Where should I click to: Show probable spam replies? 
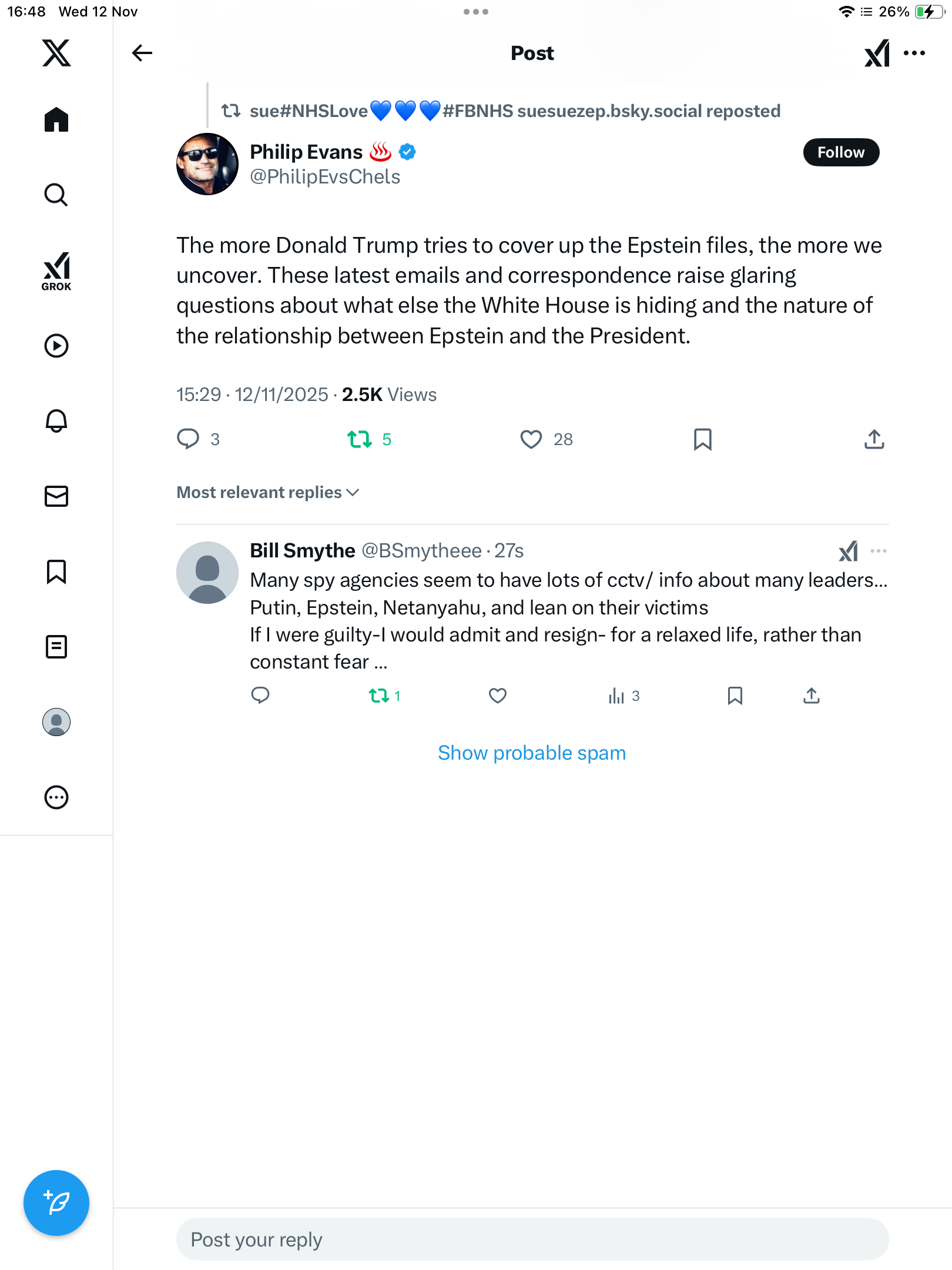point(532,753)
